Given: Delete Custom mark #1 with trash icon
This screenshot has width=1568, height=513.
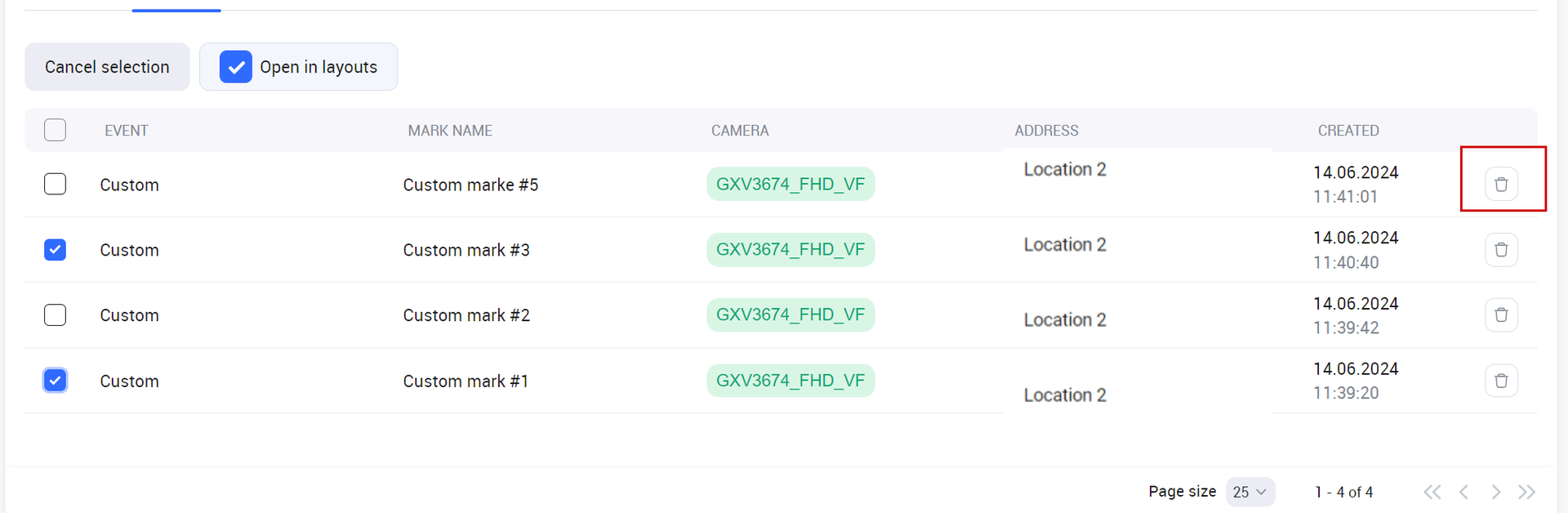Looking at the screenshot, I should coord(1501,381).
